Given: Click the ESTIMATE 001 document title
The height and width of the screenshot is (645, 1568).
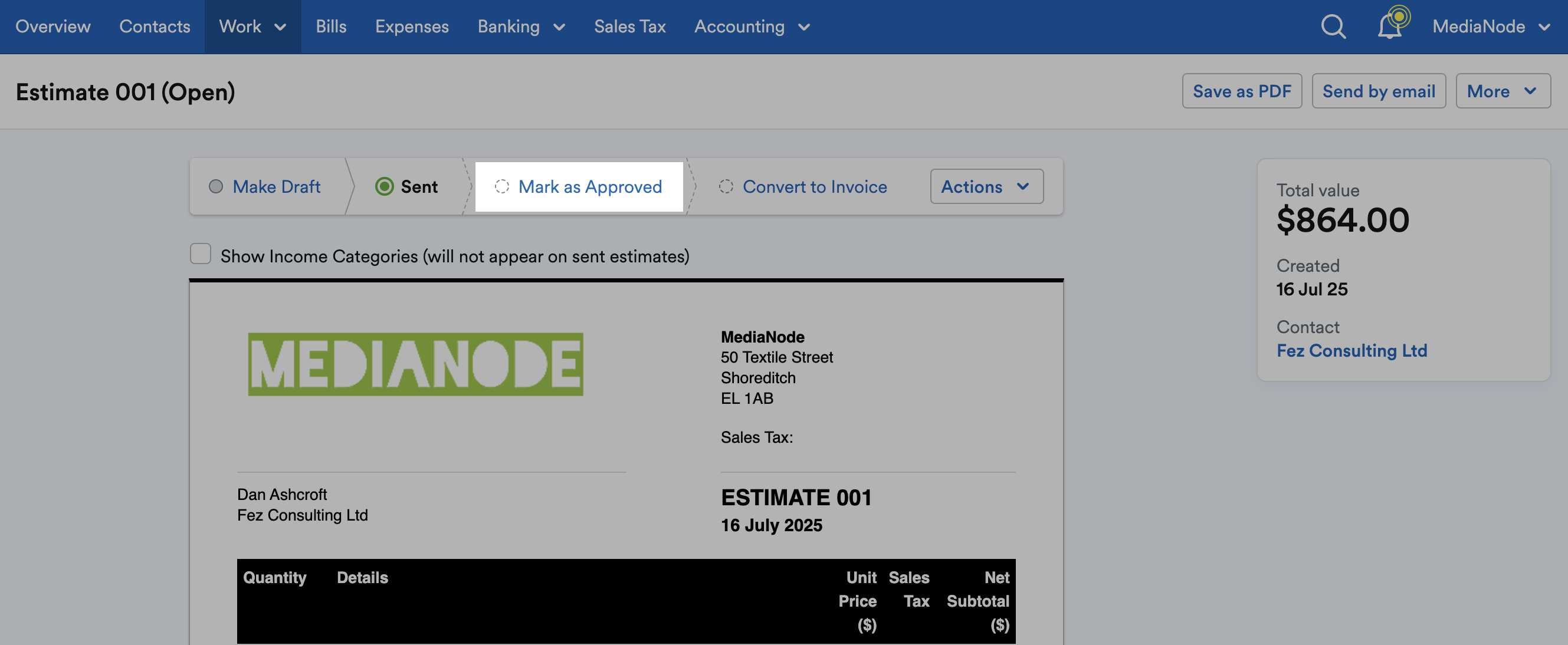Looking at the screenshot, I should point(796,498).
